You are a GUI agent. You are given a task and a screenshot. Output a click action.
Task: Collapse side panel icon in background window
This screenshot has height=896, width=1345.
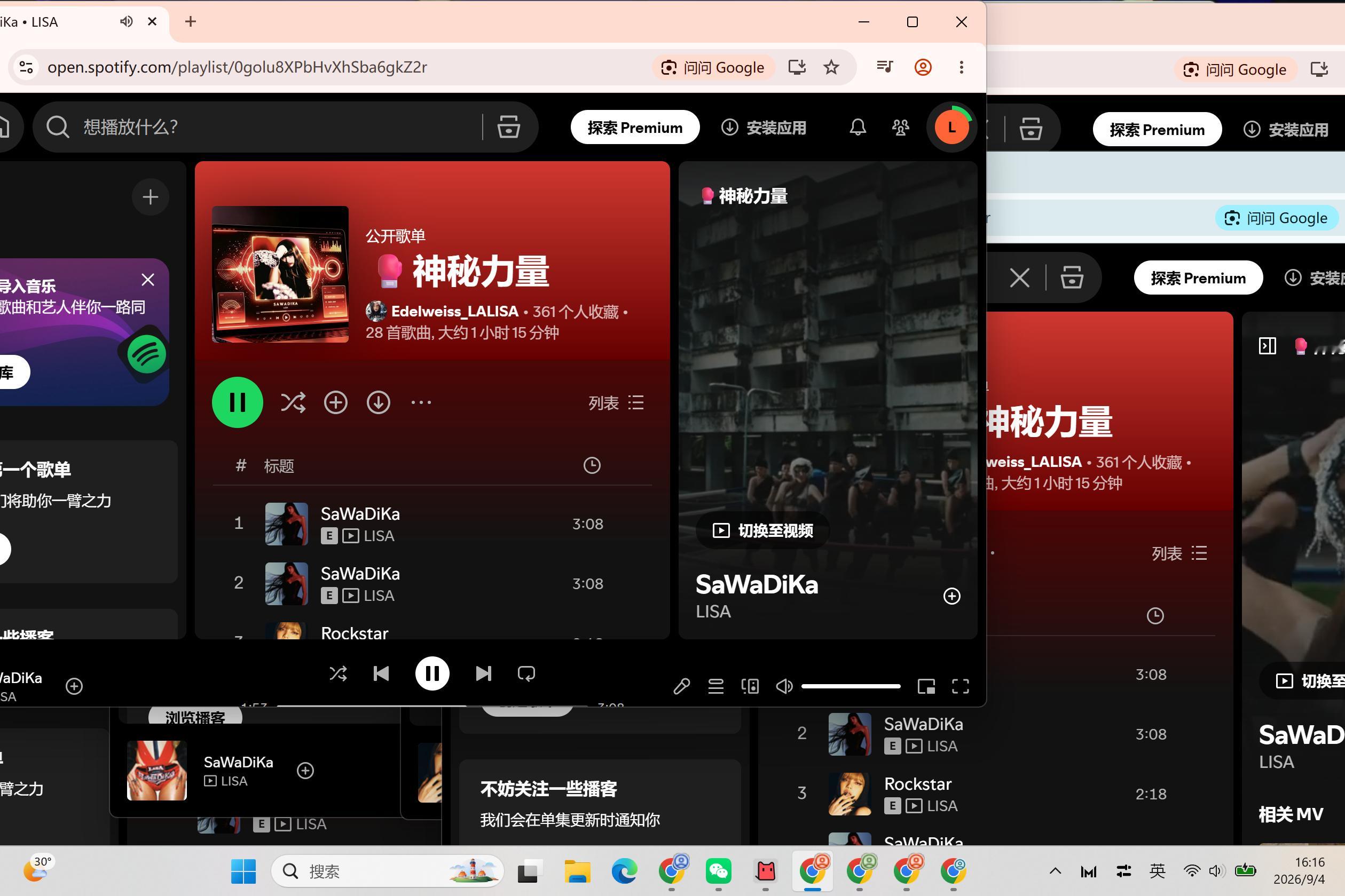click(1267, 346)
